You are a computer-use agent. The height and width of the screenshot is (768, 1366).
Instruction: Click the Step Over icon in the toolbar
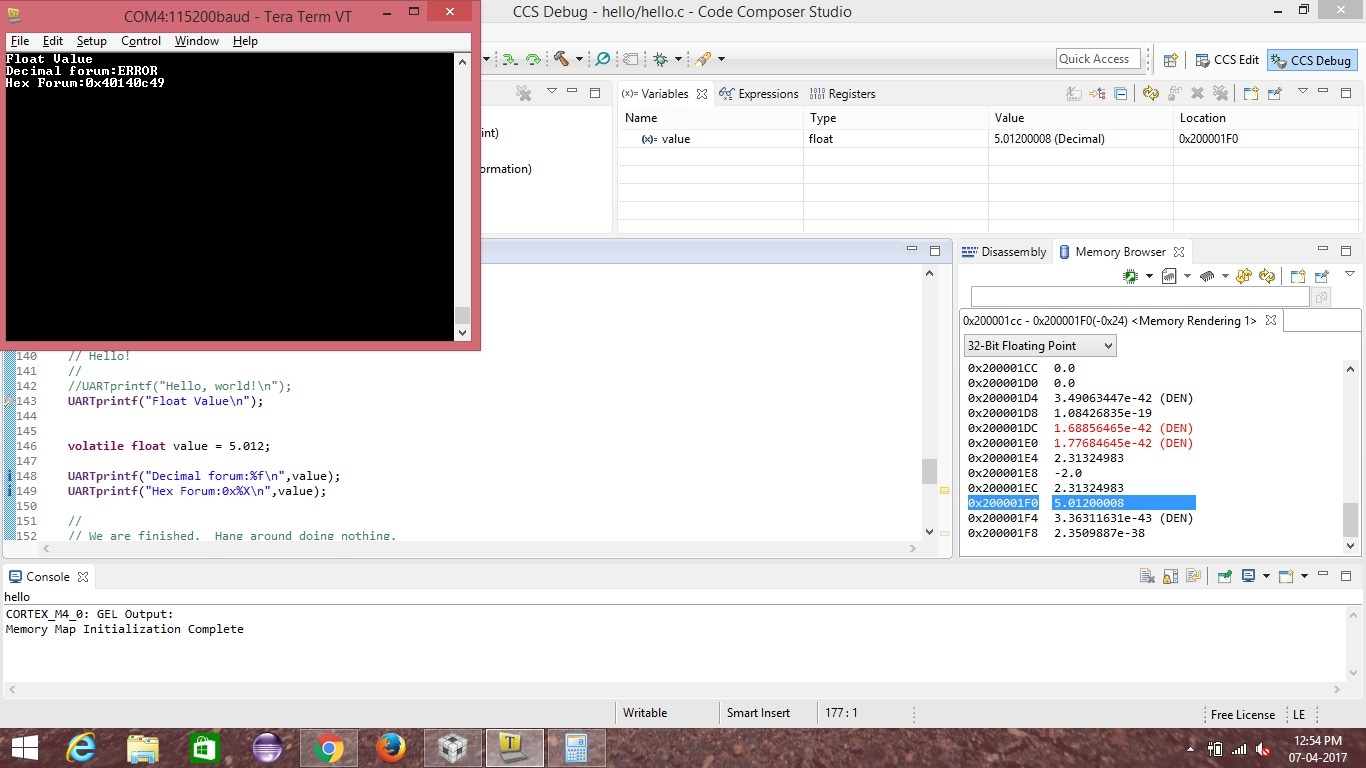533,59
